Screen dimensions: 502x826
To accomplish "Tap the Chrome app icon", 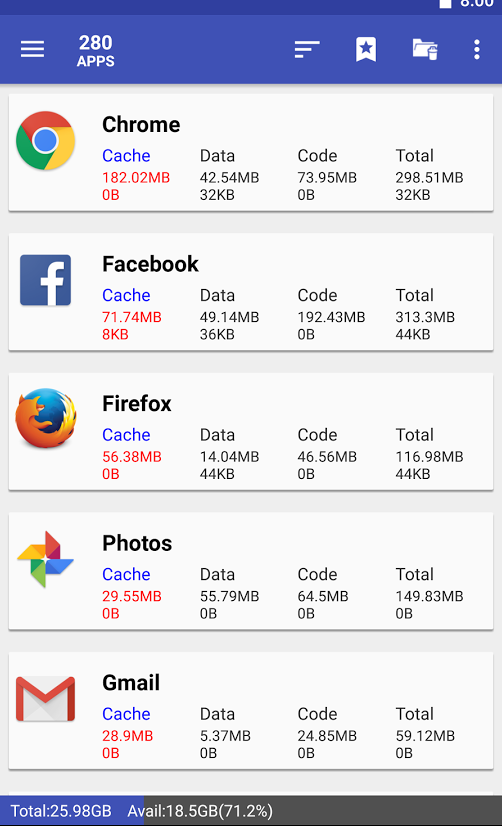I will click(x=45, y=141).
